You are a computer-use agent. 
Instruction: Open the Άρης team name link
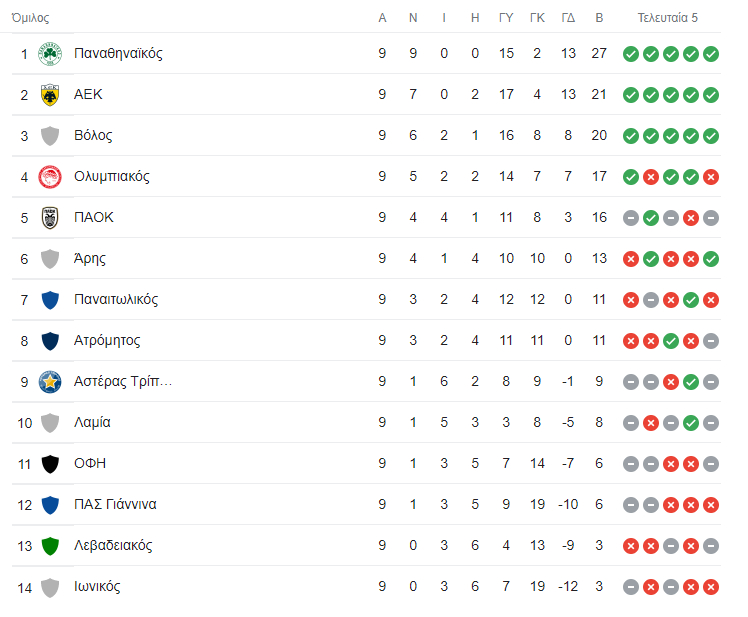pos(90,258)
